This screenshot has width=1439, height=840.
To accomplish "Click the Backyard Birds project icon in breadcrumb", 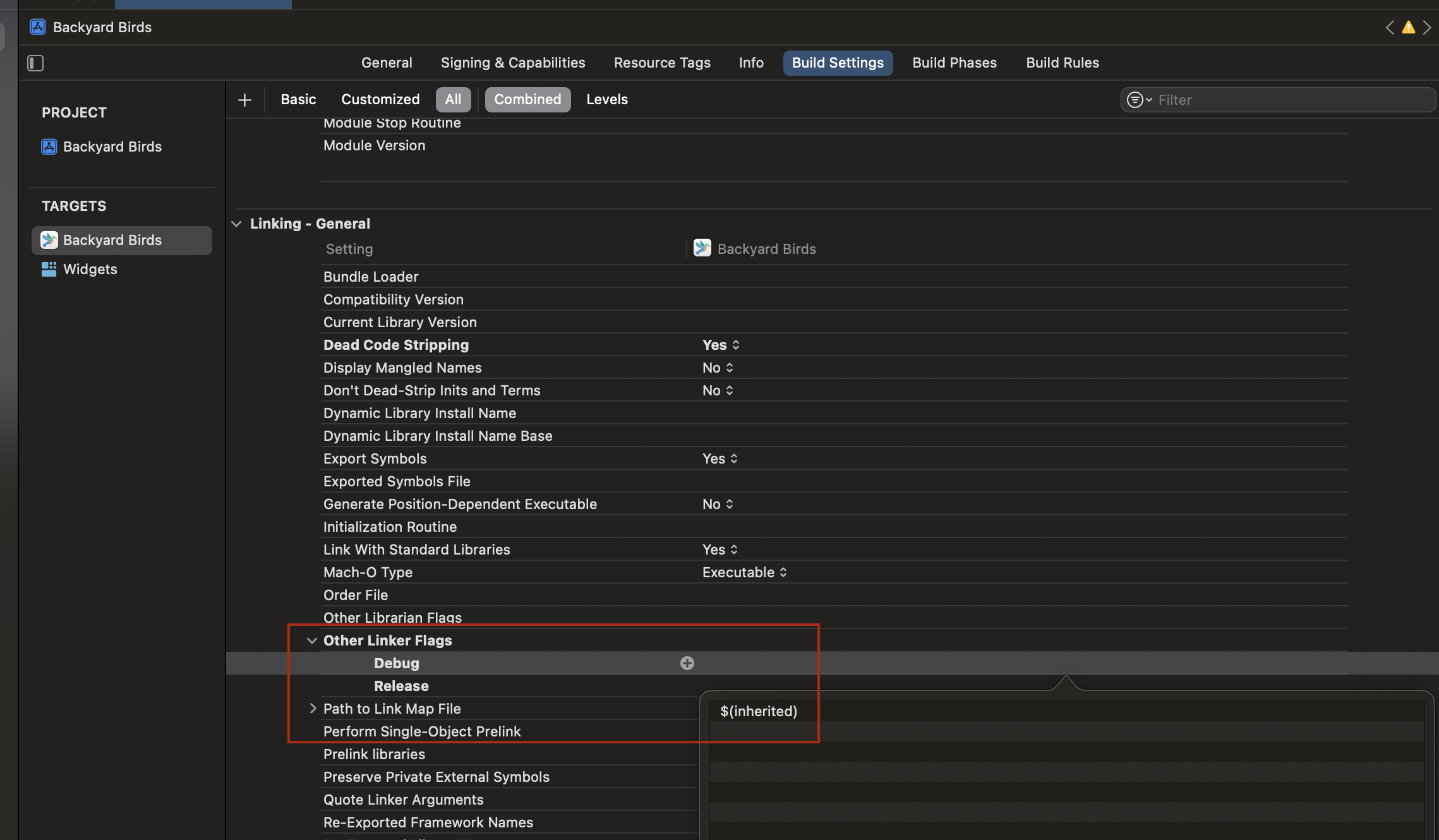I will pyautogui.click(x=38, y=27).
